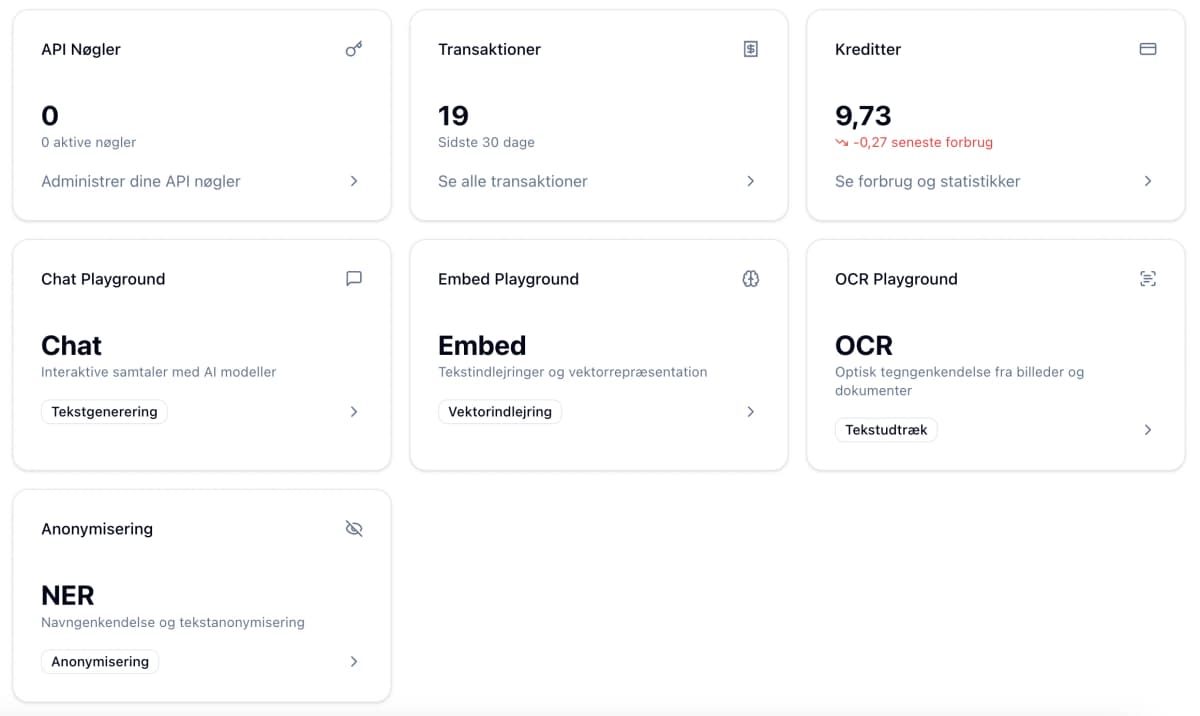Expand the OCR Playground card arrow
This screenshot has height=716, width=1200.
(x=1148, y=430)
